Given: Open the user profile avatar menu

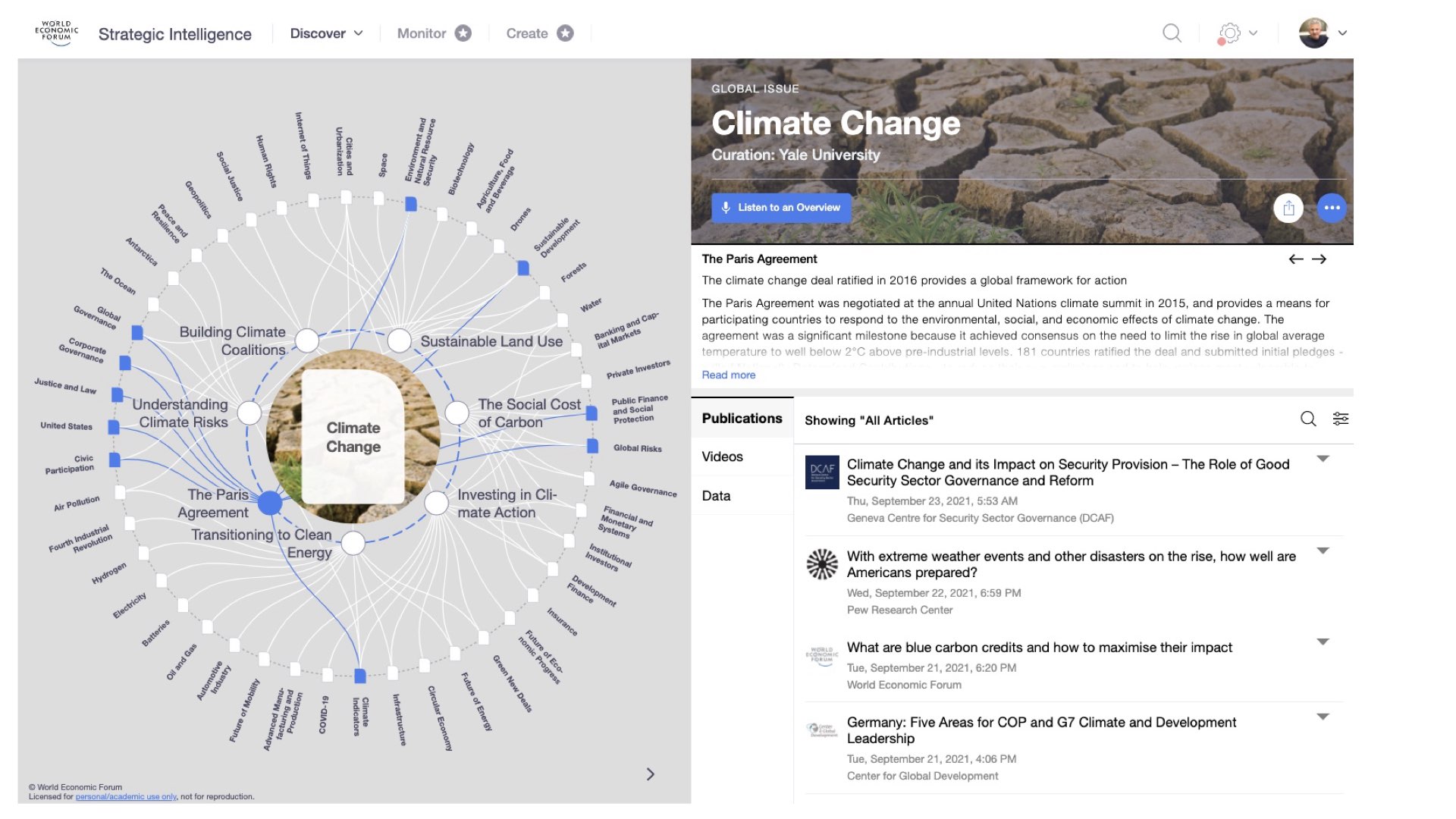Looking at the screenshot, I should 1314,33.
